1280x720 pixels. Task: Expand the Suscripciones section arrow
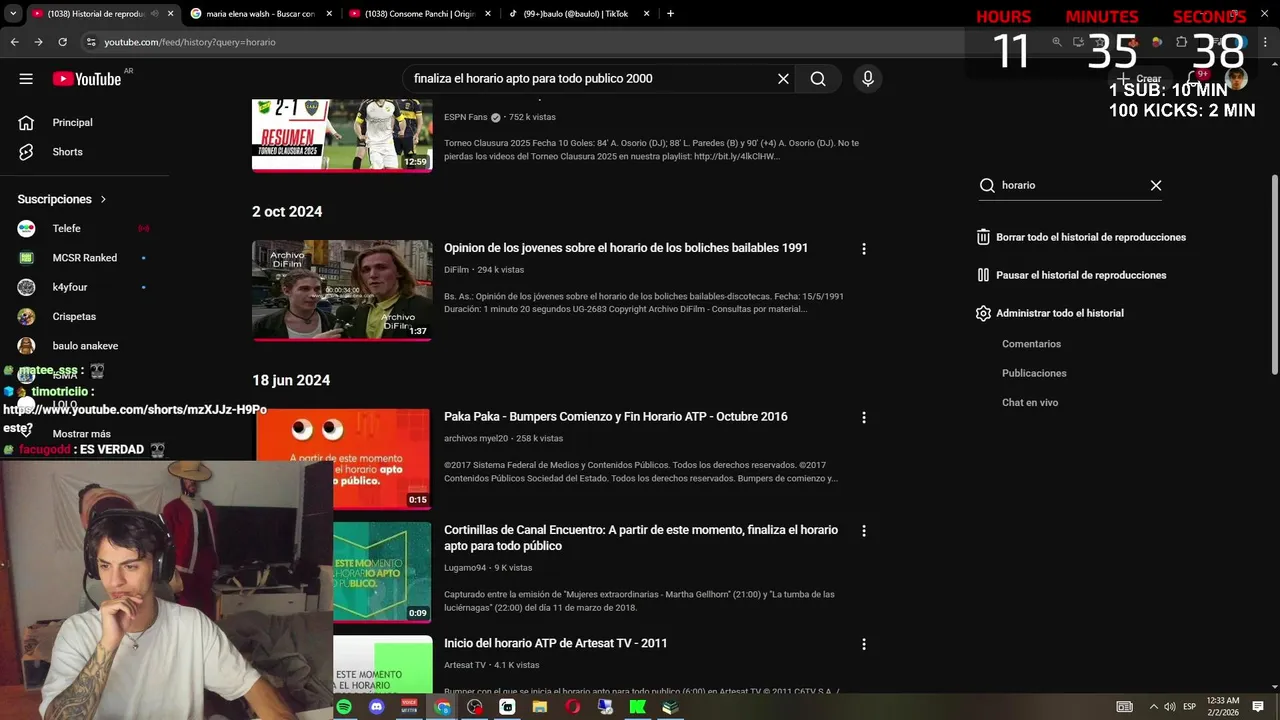tap(103, 199)
